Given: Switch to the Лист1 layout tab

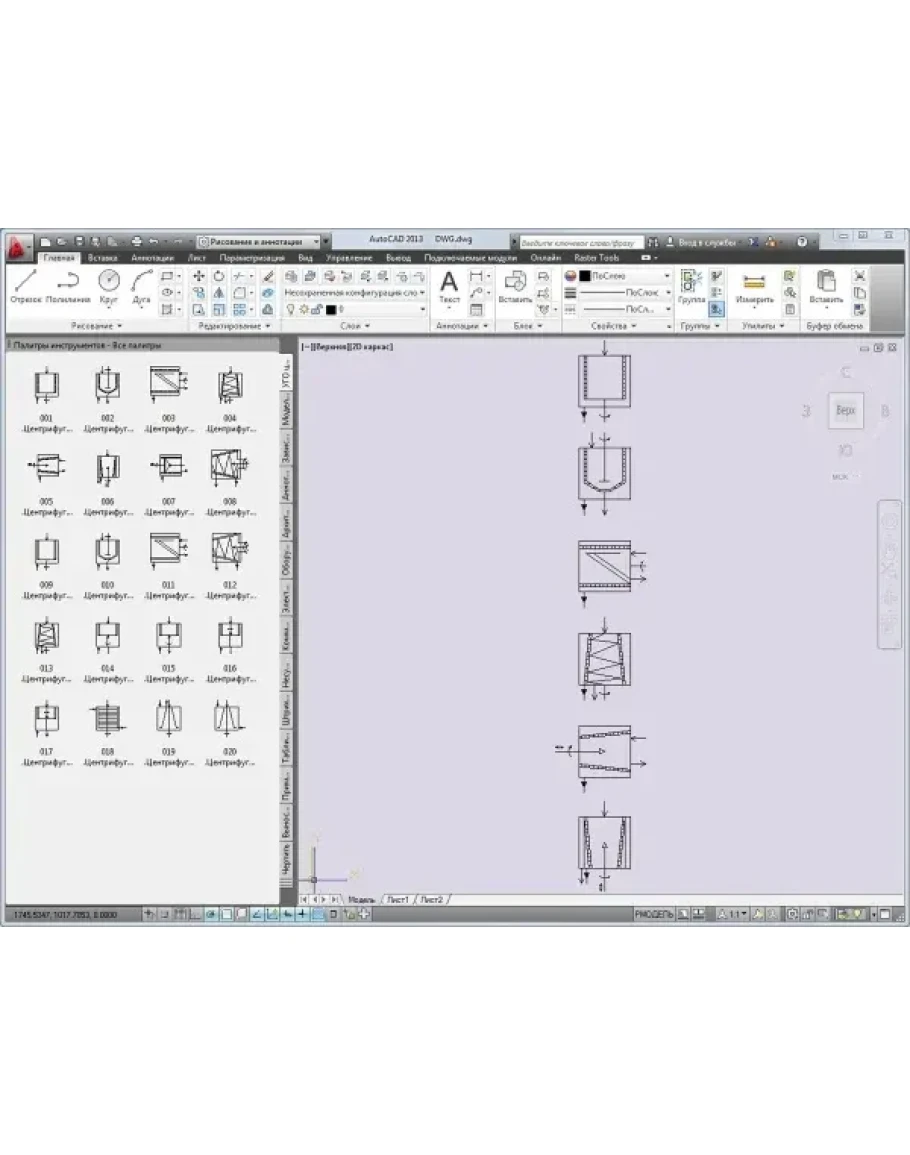Looking at the screenshot, I should pyautogui.click(x=398, y=899).
